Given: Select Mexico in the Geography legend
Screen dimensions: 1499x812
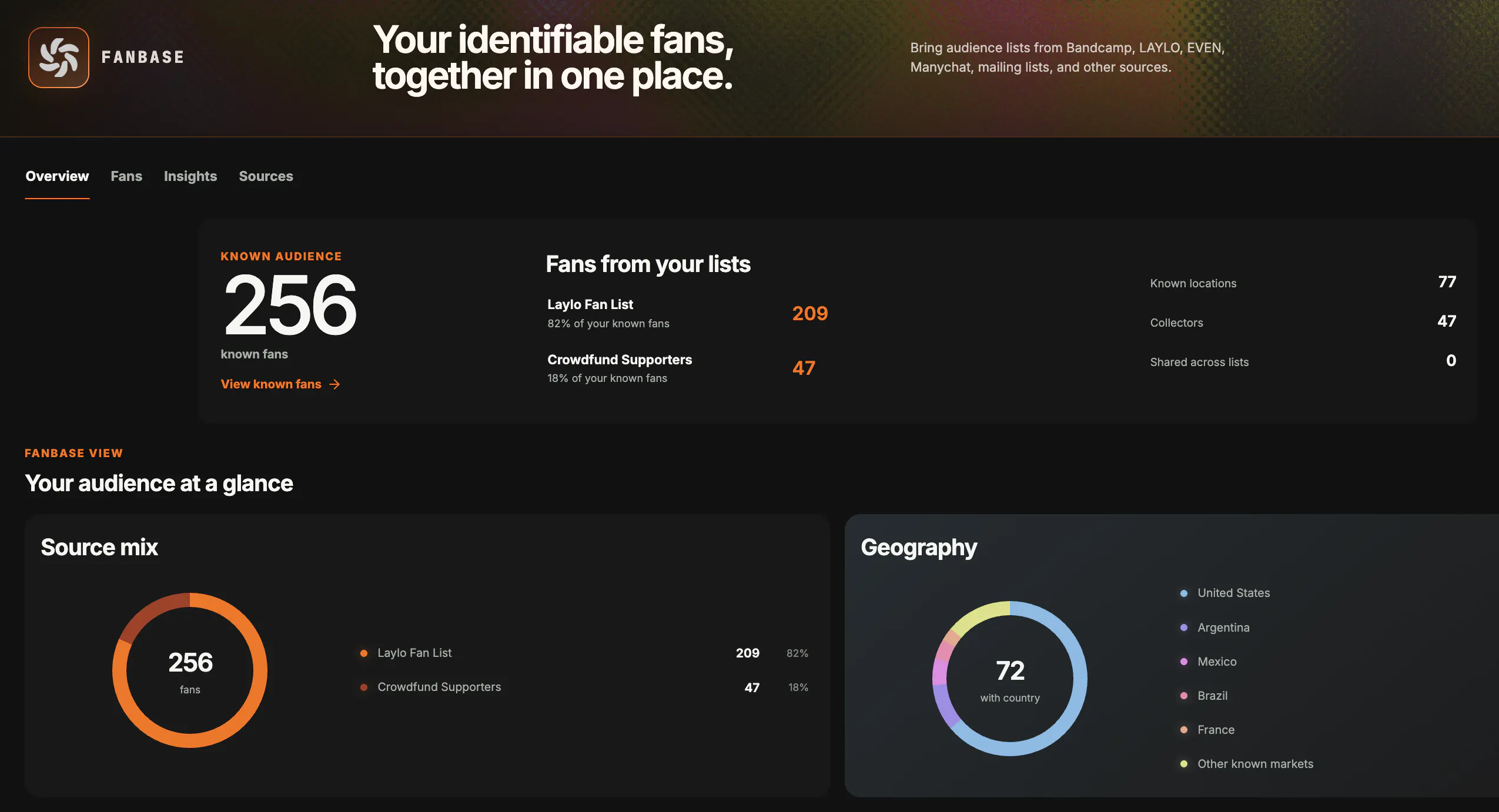Looking at the screenshot, I should (1217, 662).
